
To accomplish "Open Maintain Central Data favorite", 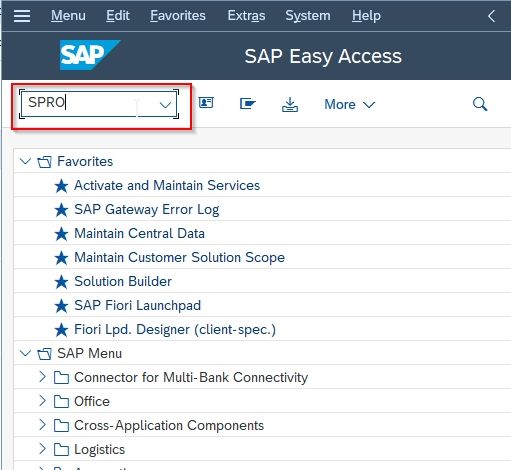I will point(139,233).
